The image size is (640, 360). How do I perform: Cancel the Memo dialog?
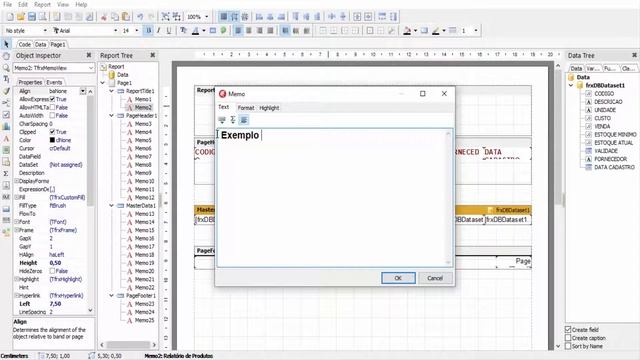pos(435,278)
